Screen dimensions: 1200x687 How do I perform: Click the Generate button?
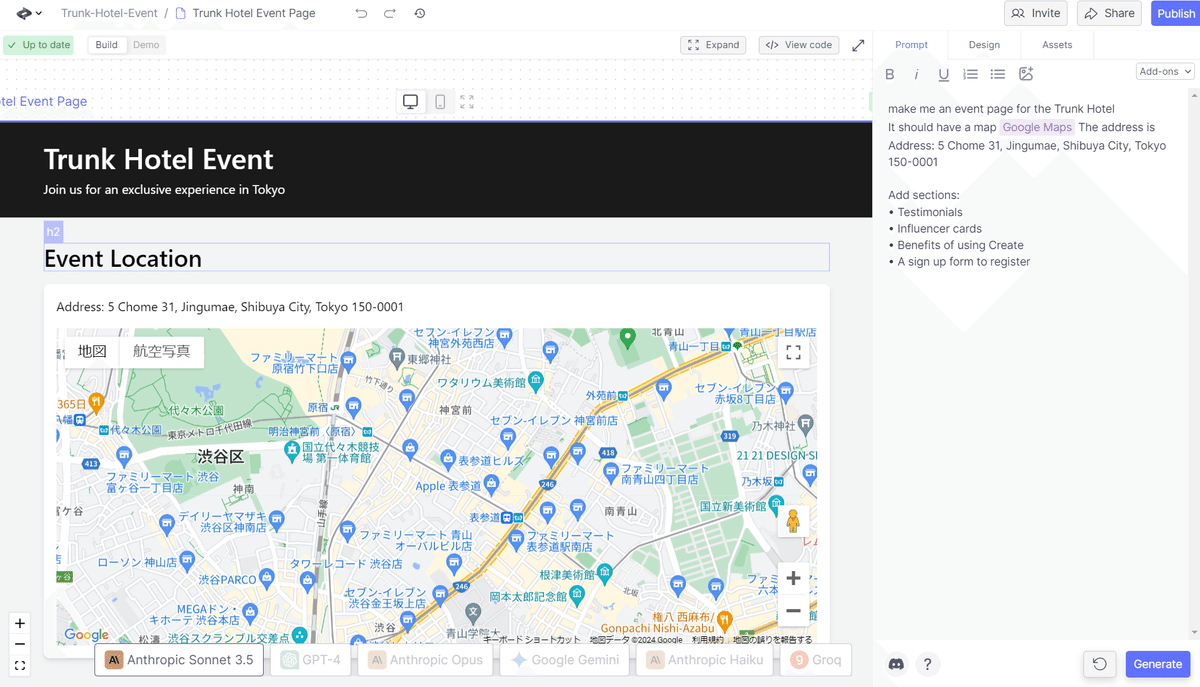coord(1158,664)
